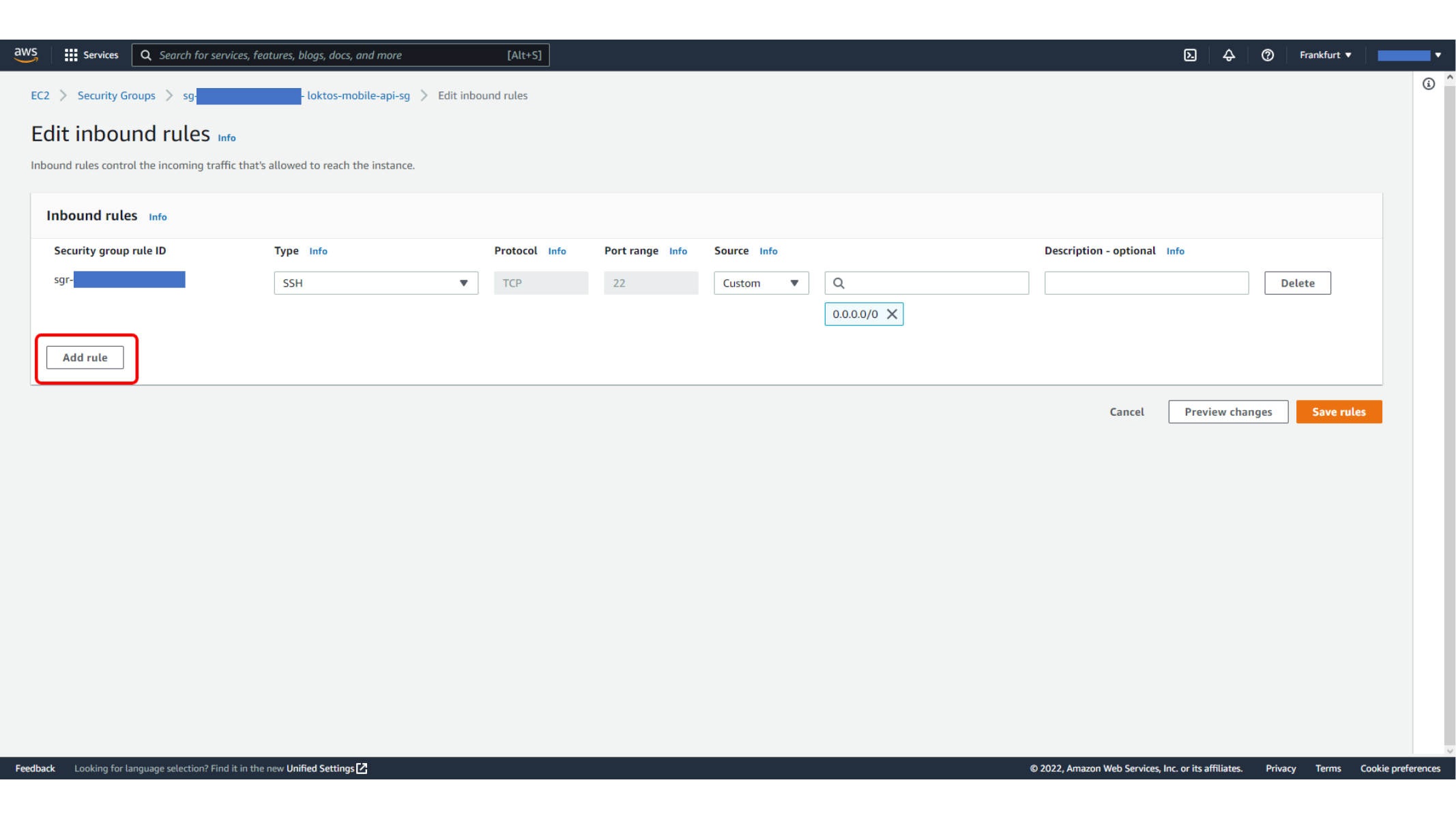
Task: Expand the SSH Type dropdown
Action: click(x=376, y=283)
